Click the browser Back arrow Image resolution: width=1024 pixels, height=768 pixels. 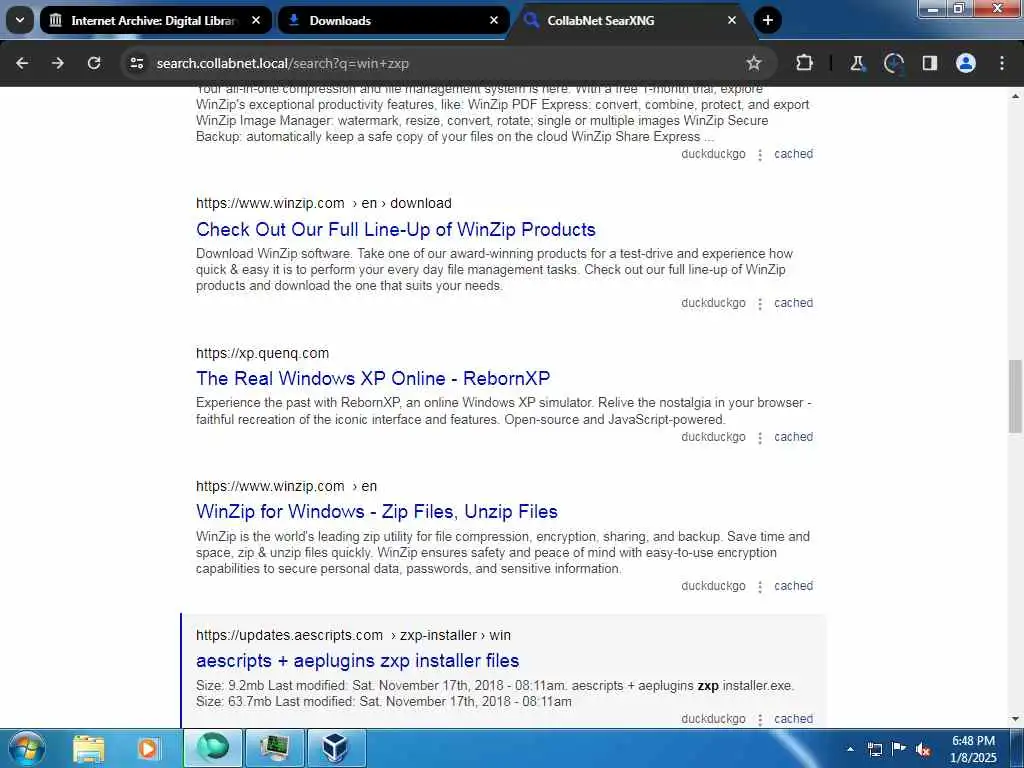coord(22,63)
